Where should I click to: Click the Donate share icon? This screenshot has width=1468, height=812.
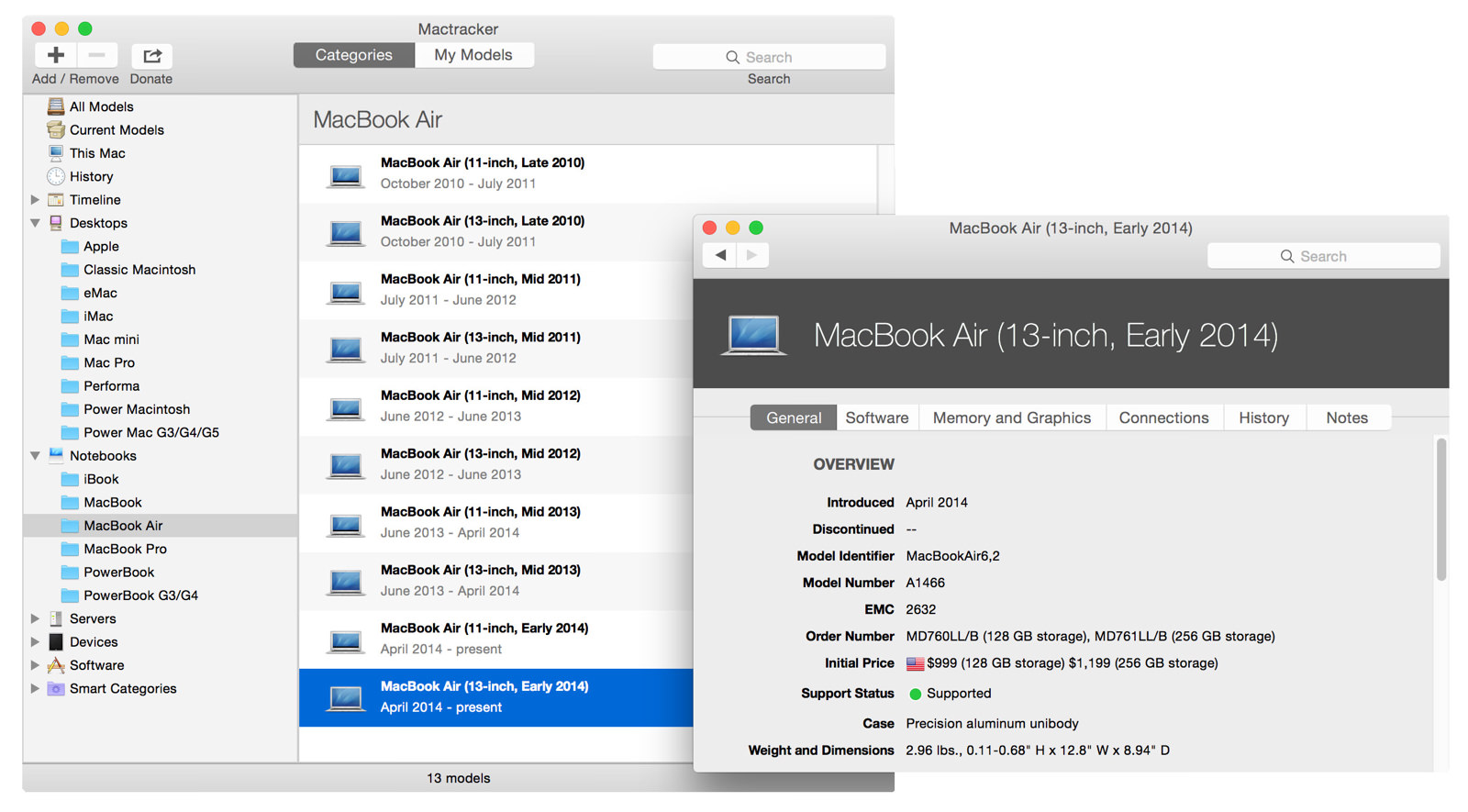[152, 56]
